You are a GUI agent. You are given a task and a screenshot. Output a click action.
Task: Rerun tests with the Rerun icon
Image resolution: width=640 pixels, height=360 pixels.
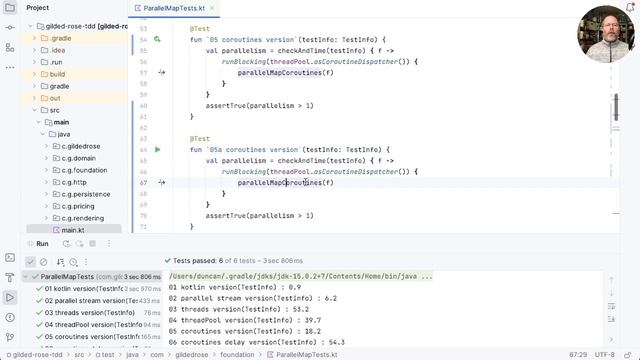(x=66, y=244)
